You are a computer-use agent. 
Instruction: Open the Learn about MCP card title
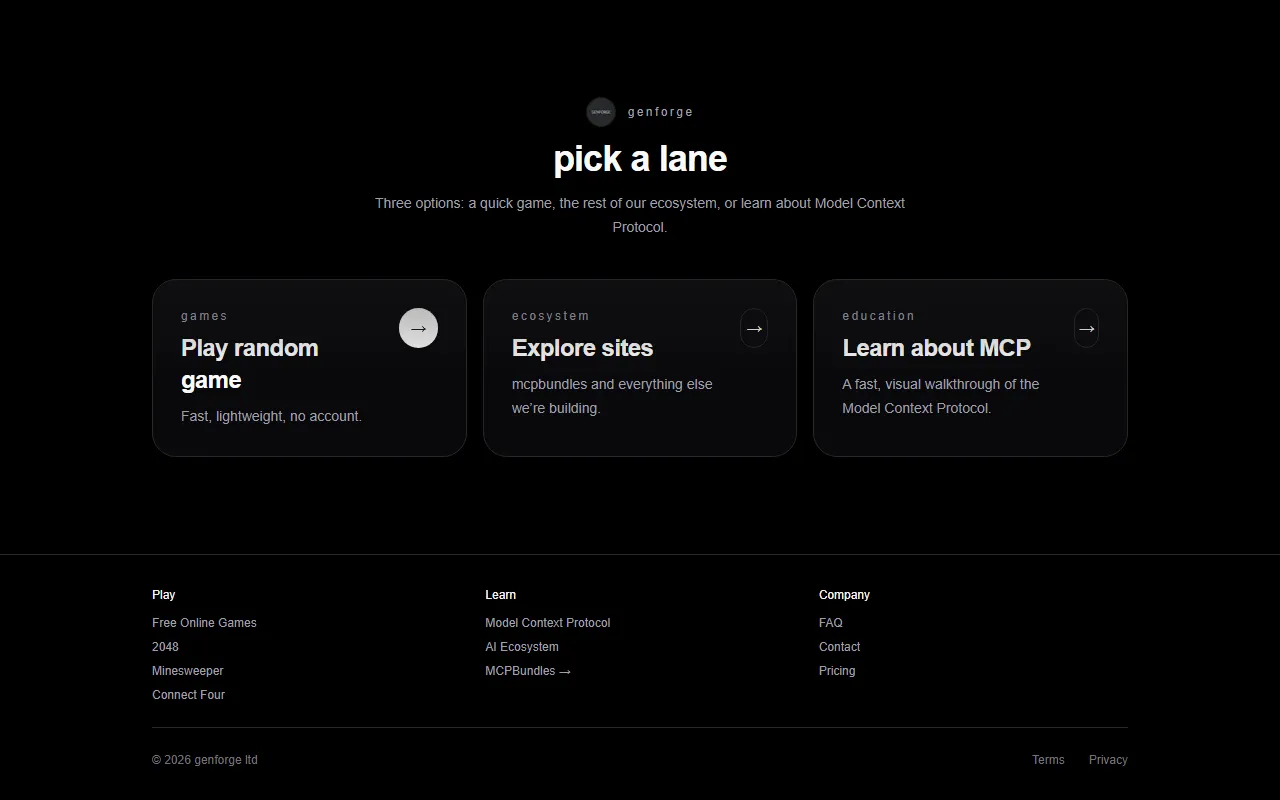tap(936, 348)
